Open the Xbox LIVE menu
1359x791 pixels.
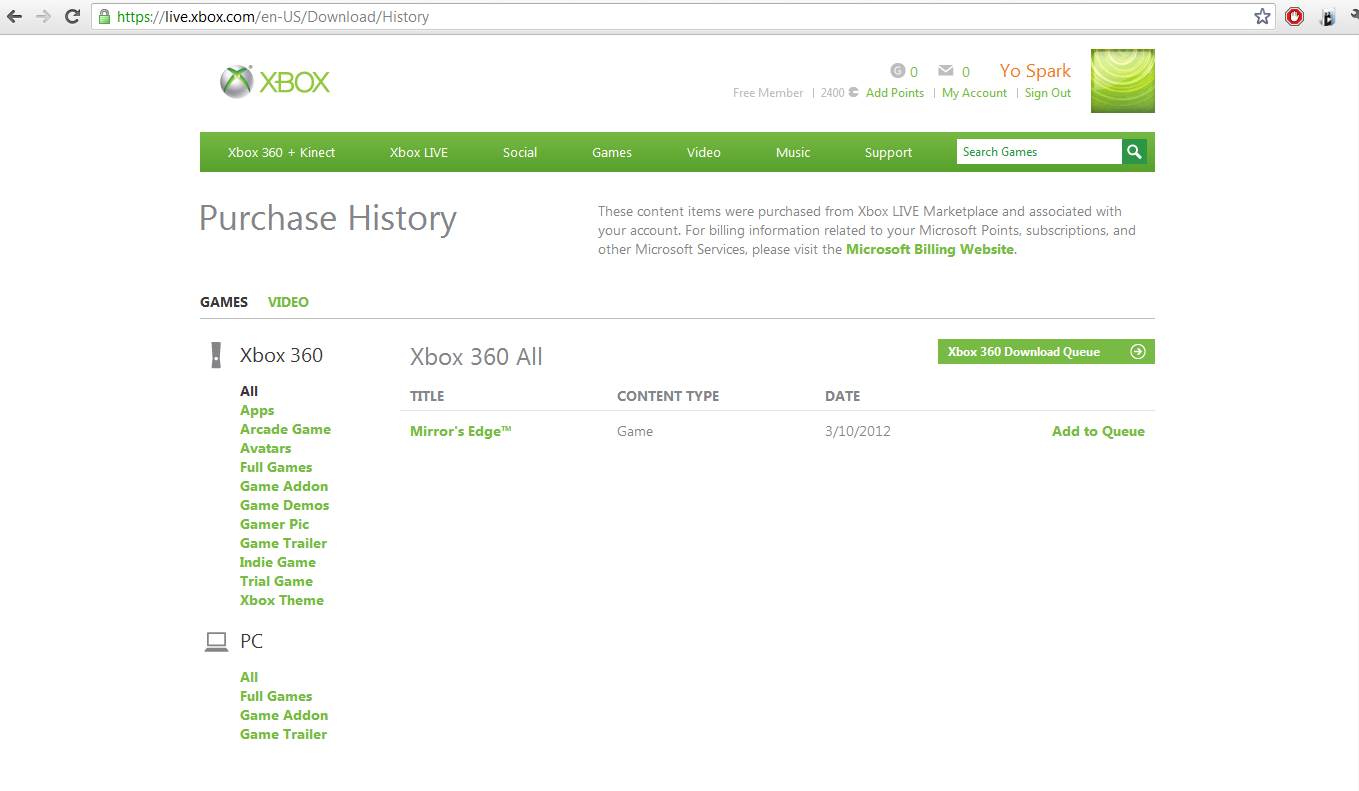419,153
